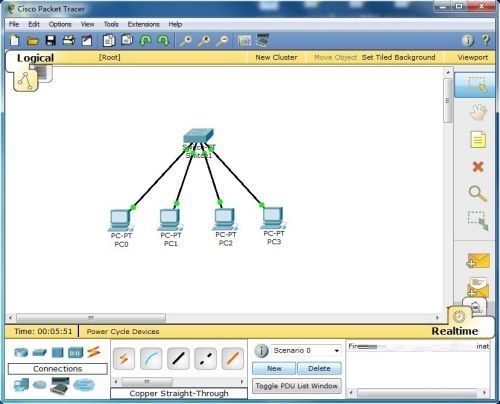Open the Custom Devices Dialog icon
Viewport: 500px width, 404px height.
pyautogui.click(x=263, y=40)
